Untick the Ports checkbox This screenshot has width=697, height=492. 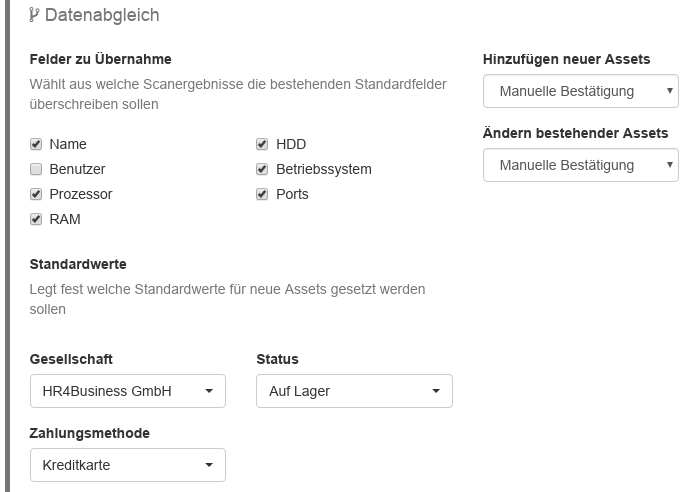pos(262,194)
